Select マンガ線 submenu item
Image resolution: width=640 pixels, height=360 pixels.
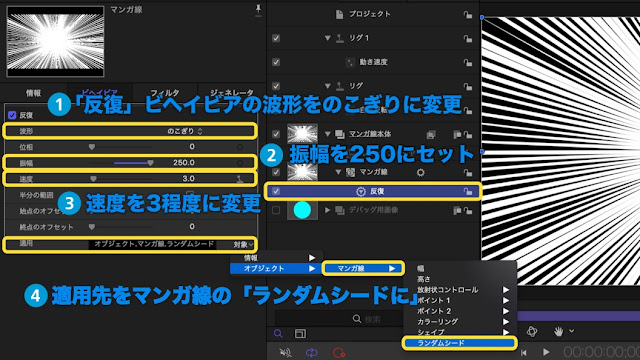(363, 269)
